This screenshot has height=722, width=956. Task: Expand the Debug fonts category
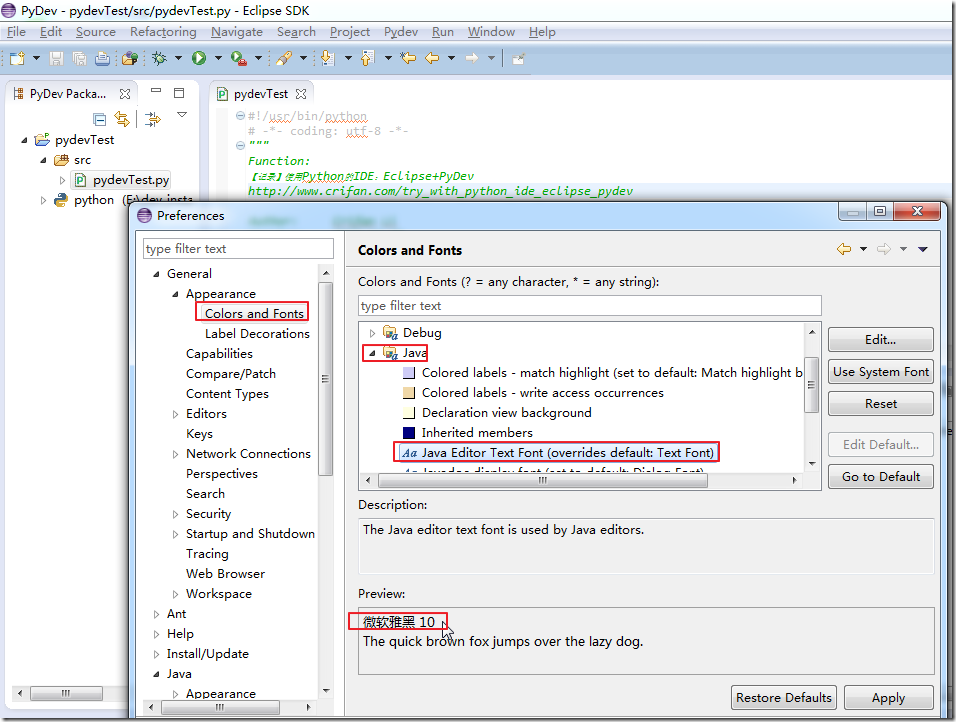click(372, 333)
